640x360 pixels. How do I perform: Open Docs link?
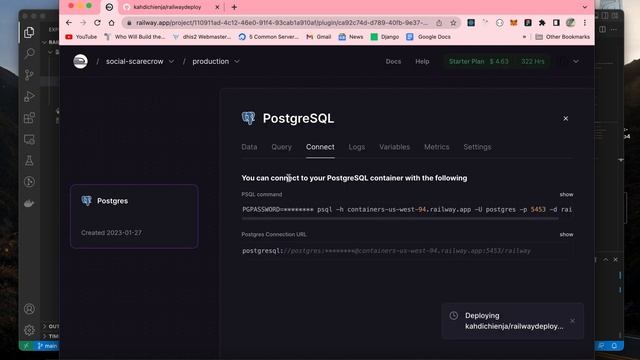[x=393, y=61]
